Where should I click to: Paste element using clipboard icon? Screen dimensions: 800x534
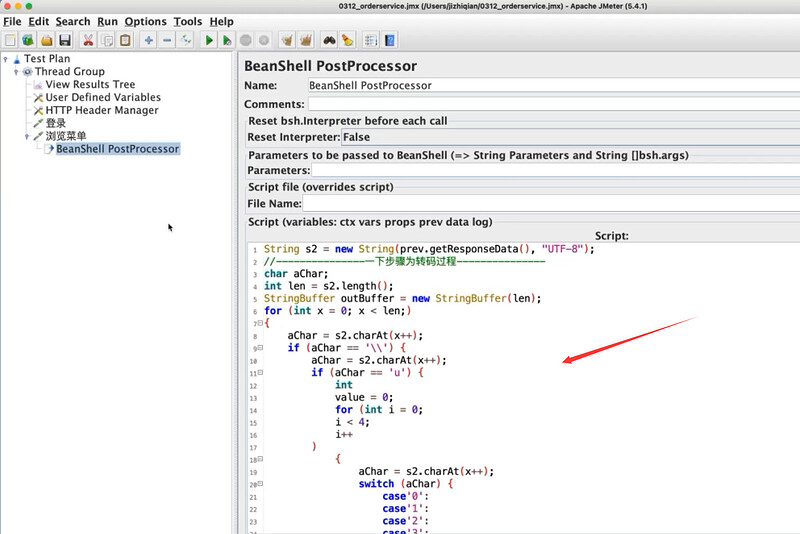click(x=125, y=40)
